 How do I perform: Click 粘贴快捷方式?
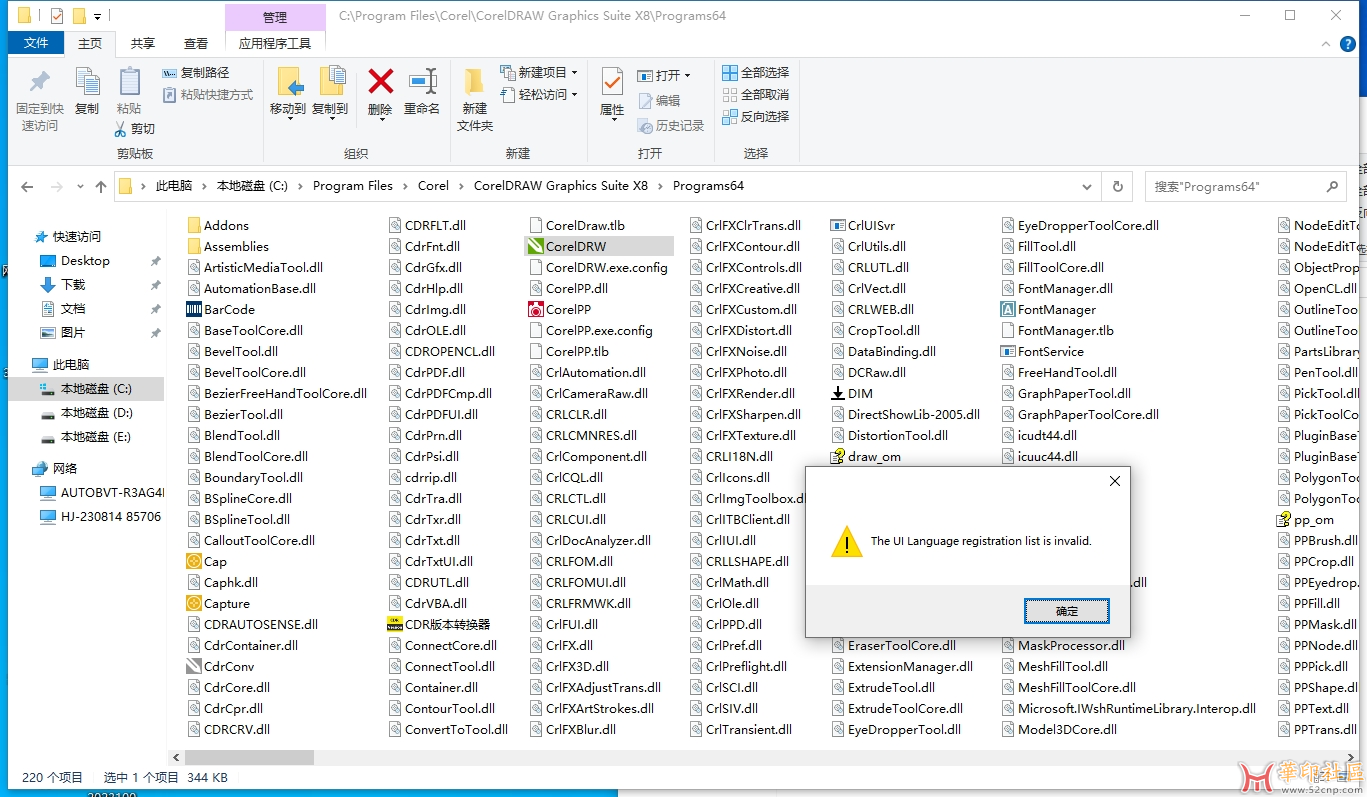coord(208,95)
